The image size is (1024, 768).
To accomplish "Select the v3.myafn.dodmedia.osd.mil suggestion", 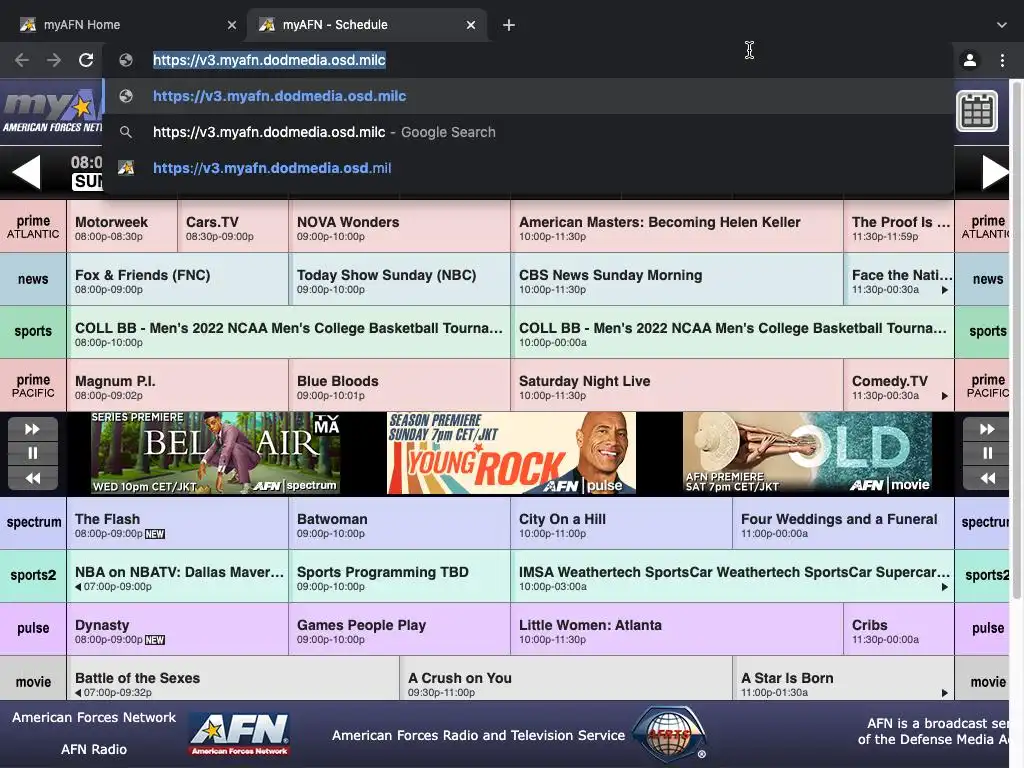I will pos(528,168).
